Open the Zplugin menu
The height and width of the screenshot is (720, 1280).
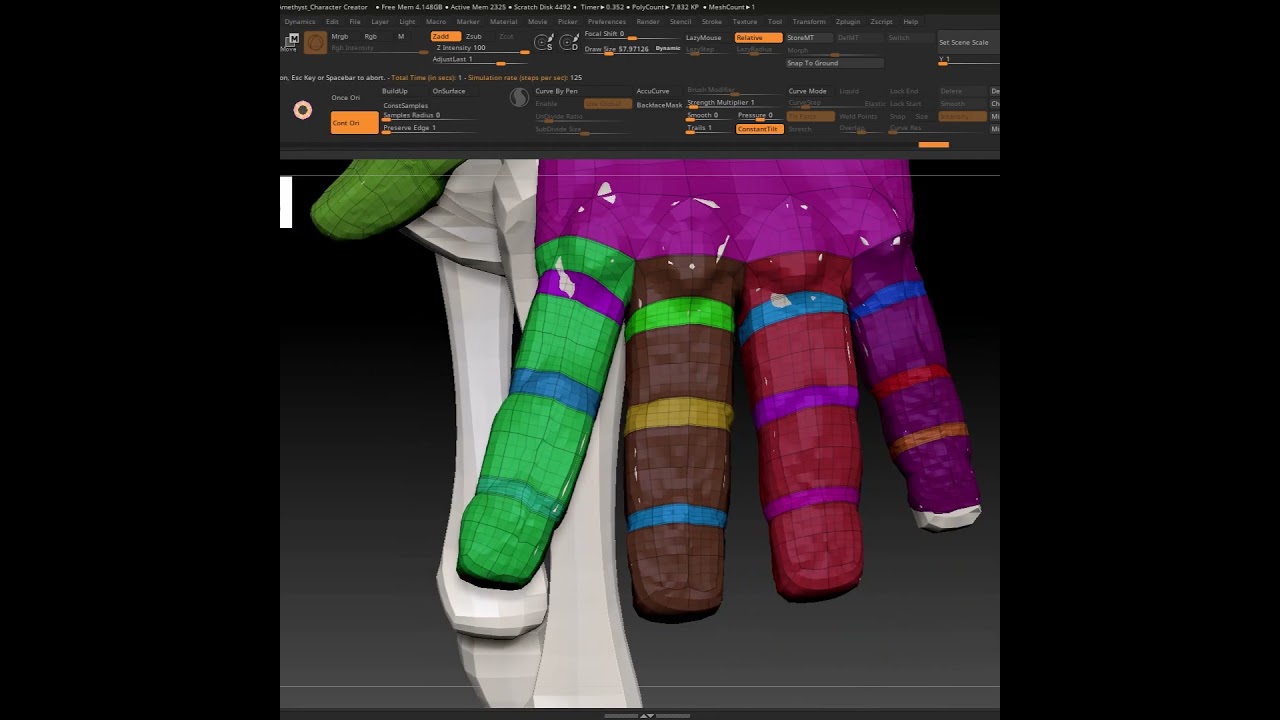(847, 22)
